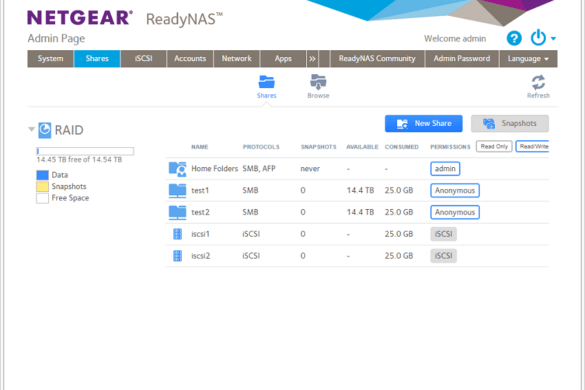Select the test1 share name
This screenshot has width=585, height=390.
click(200, 191)
